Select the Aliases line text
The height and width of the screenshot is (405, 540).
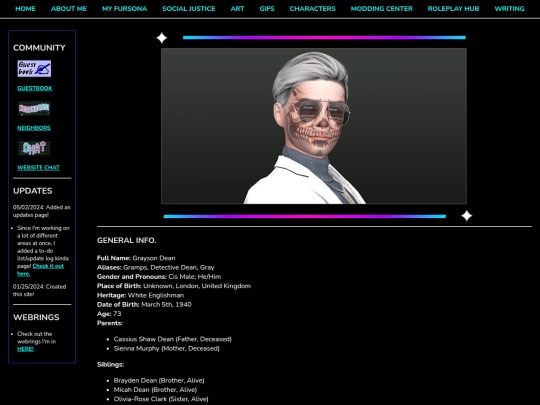156,267
